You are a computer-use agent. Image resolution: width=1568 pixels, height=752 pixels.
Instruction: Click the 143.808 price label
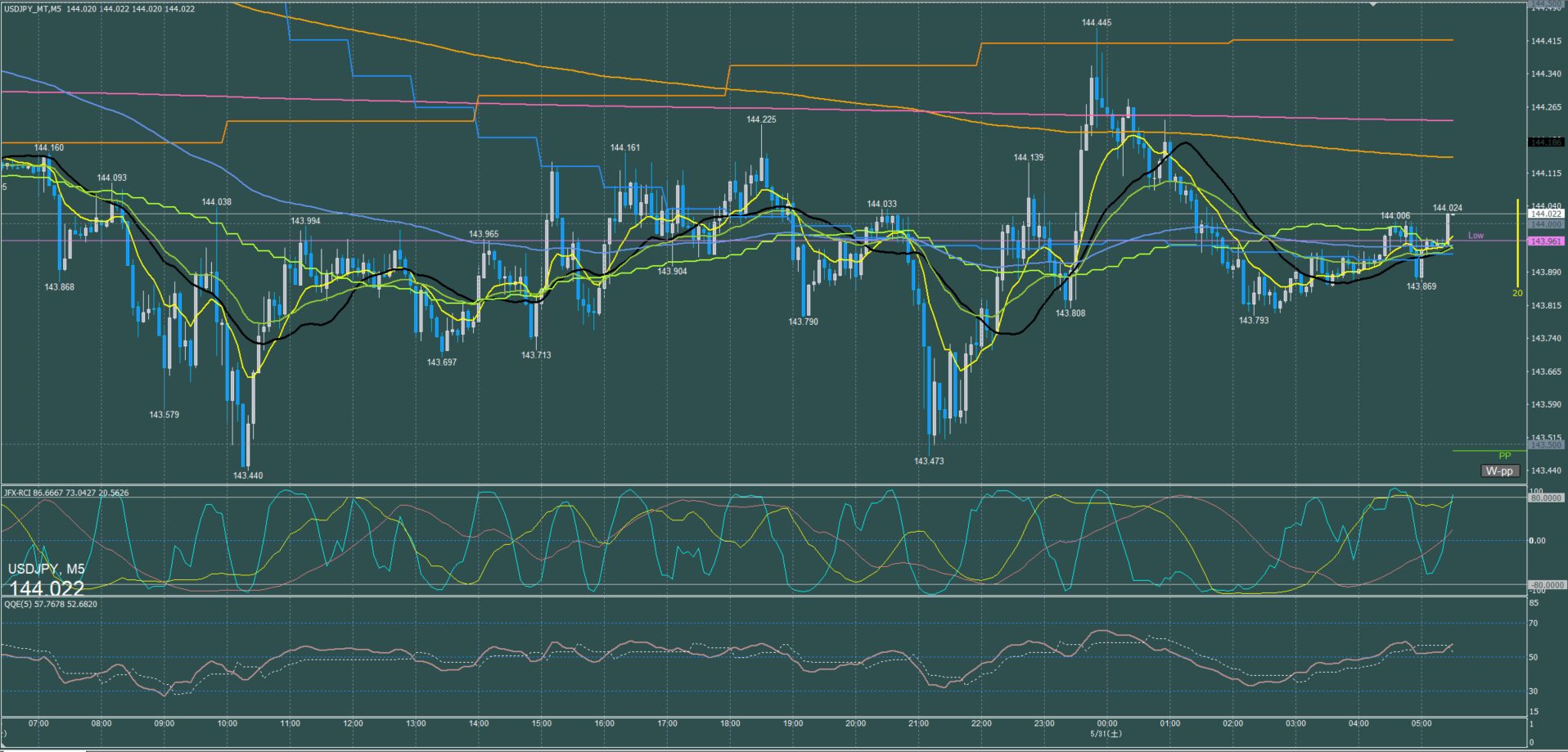click(1070, 313)
